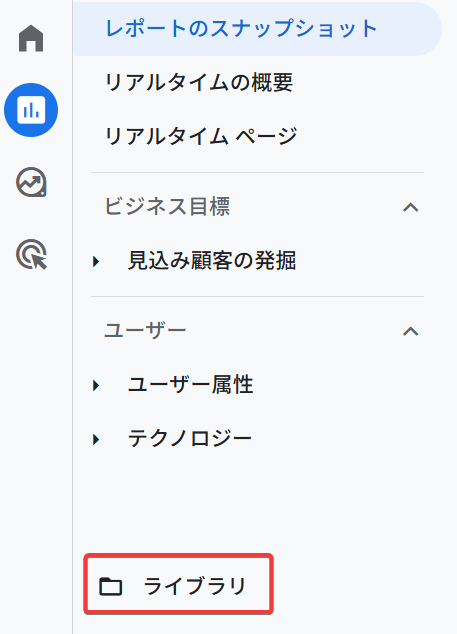Click the ライブラリ folder icon
The image size is (457, 634).
click(x=110, y=586)
